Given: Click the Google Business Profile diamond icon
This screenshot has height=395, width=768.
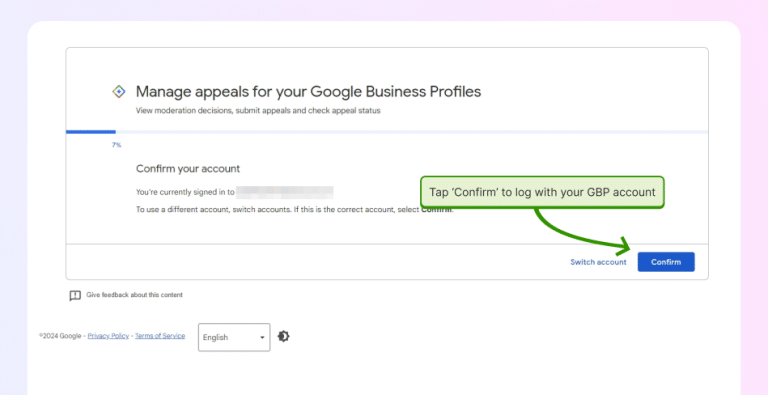Looking at the screenshot, I should pos(119,92).
